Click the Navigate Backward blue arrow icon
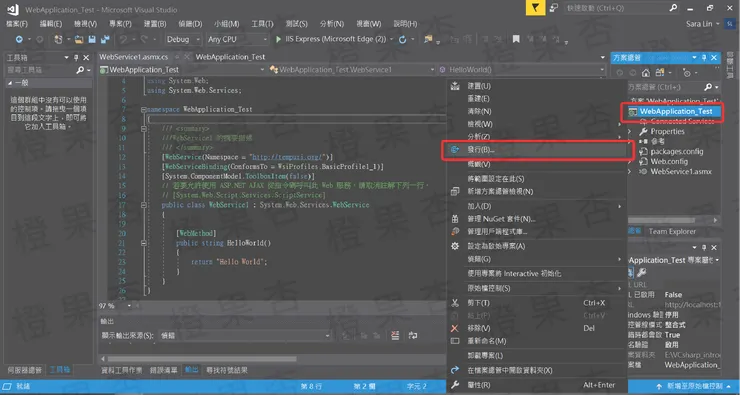This screenshot has height=395, width=740. coord(19,40)
